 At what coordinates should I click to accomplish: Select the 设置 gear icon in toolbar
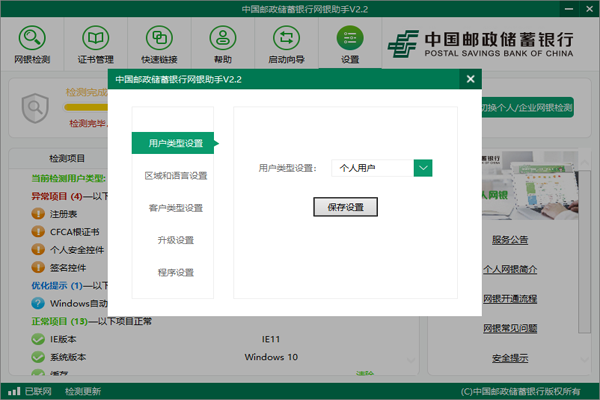point(349,39)
